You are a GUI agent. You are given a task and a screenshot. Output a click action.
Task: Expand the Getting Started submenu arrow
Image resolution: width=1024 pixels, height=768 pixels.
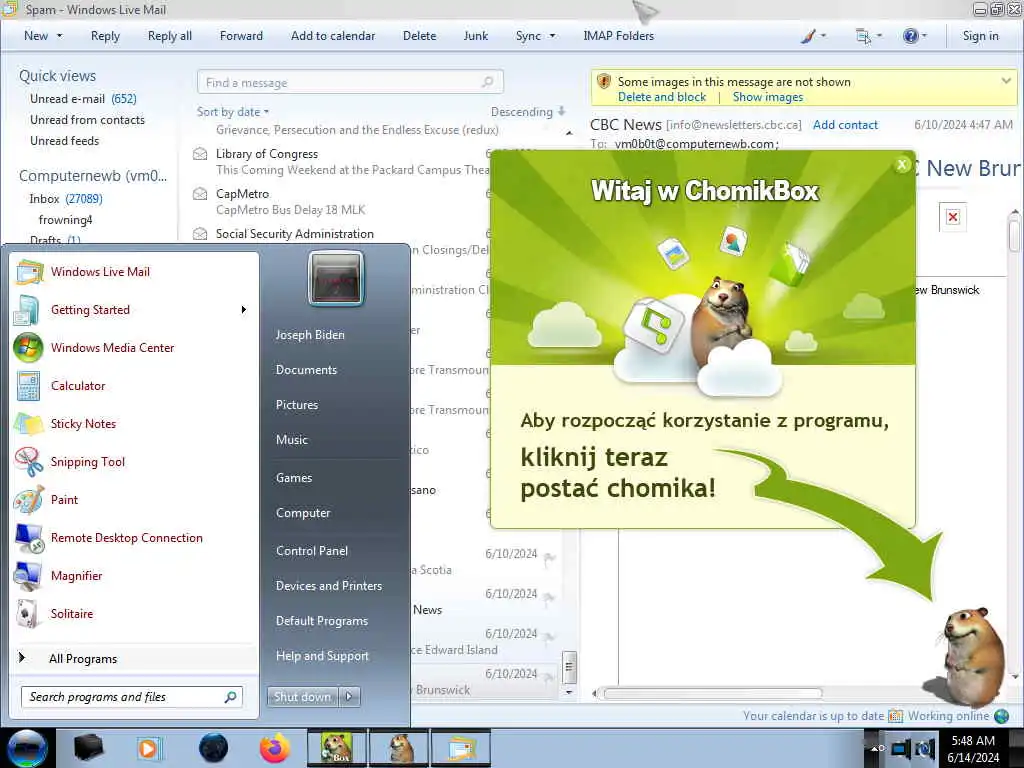[244, 310]
